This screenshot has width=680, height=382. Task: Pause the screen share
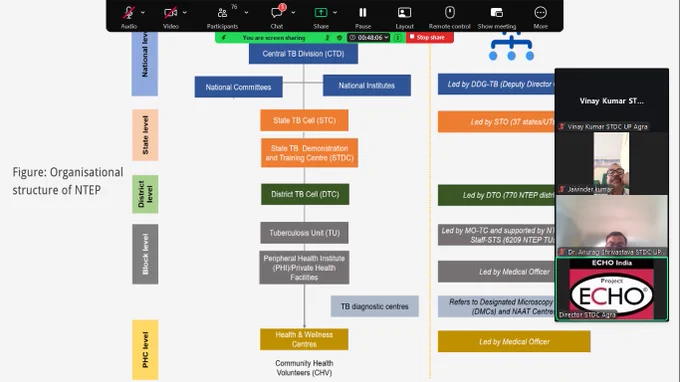point(363,13)
